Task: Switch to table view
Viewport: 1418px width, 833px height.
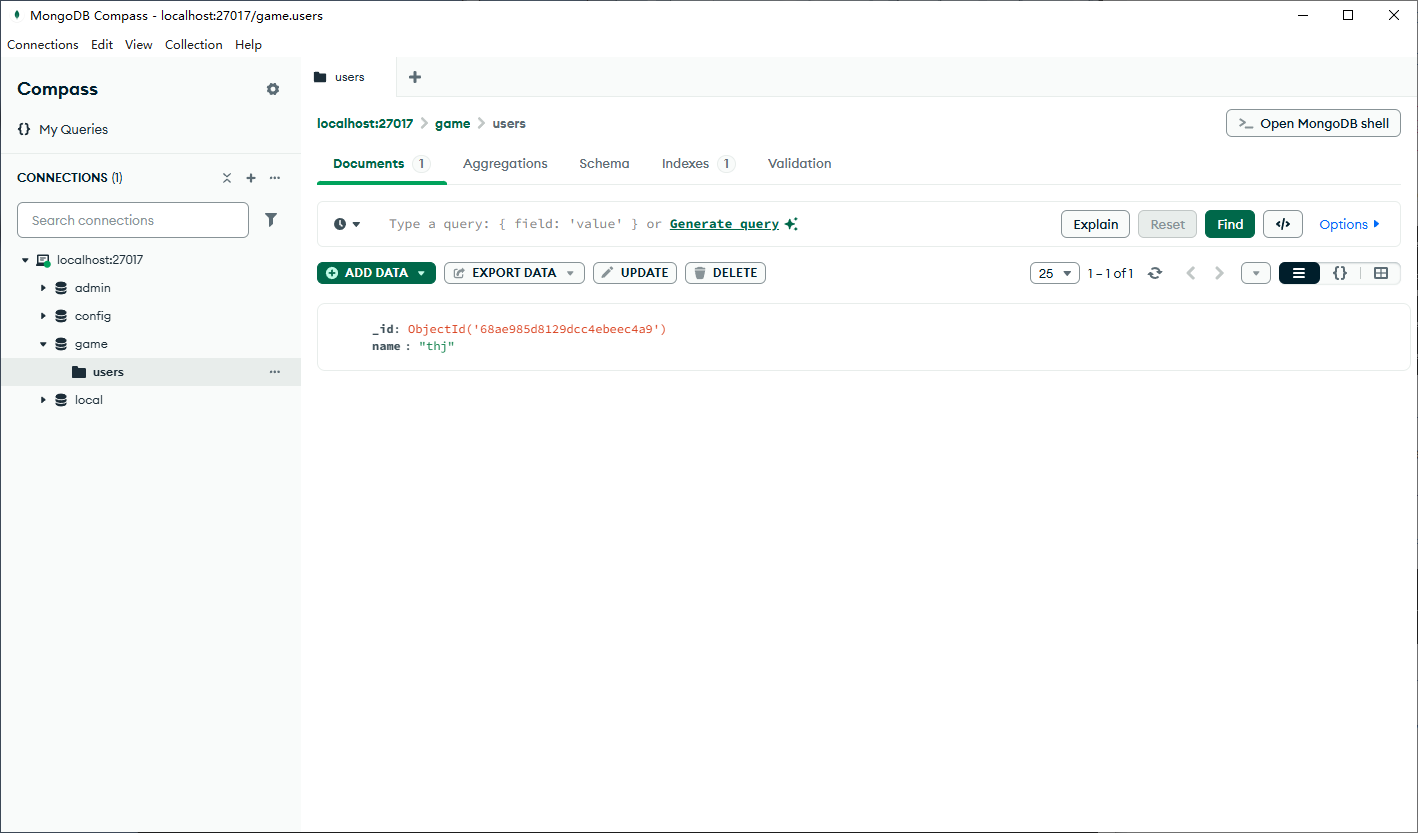Action: [1381, 273]
